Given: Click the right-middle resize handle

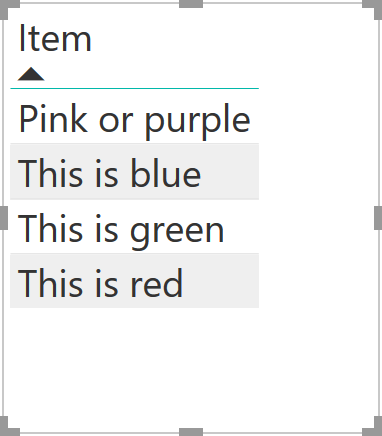Looking at the screenshot, I should point(378,218).
